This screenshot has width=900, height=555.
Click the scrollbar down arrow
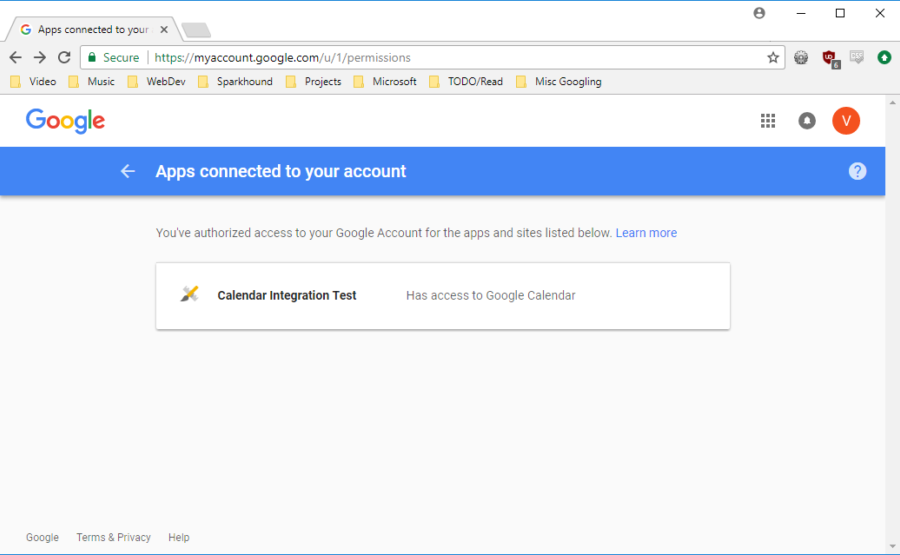click(x=892, y=546)
